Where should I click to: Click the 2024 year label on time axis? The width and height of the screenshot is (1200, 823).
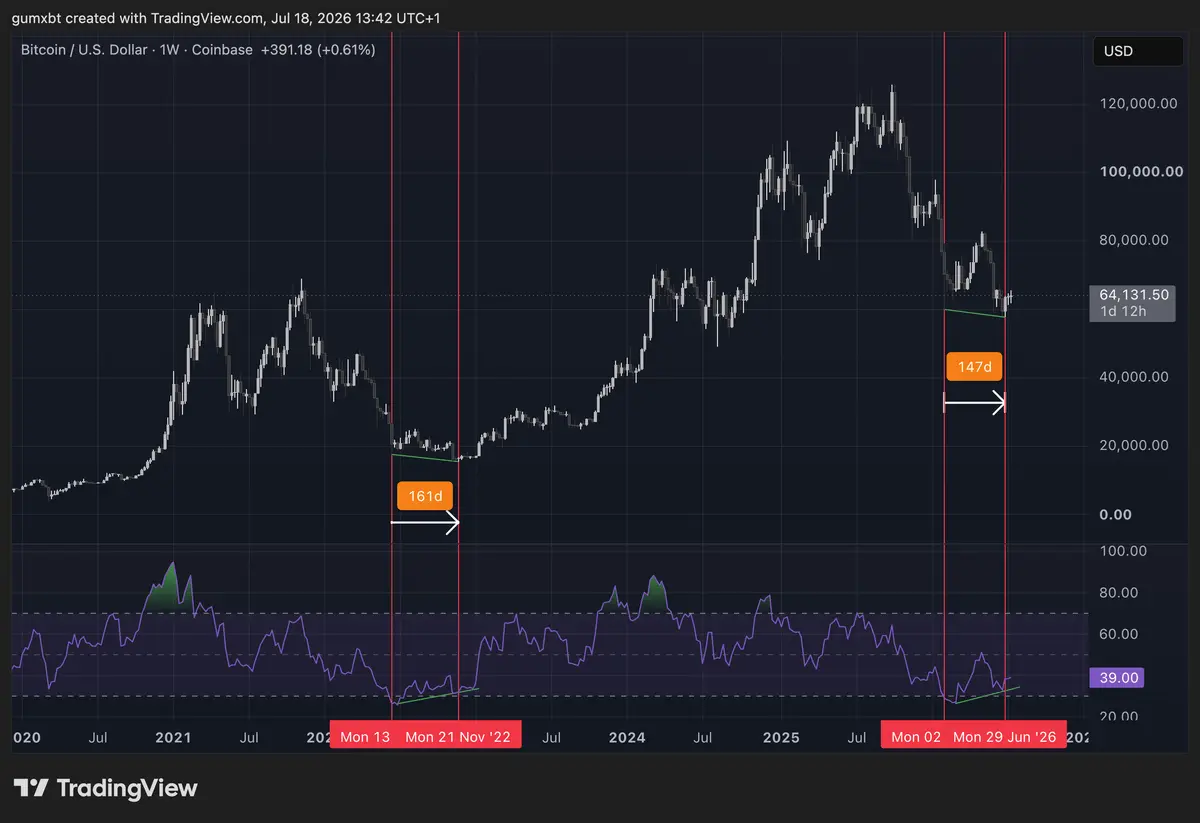click(627, 737)
